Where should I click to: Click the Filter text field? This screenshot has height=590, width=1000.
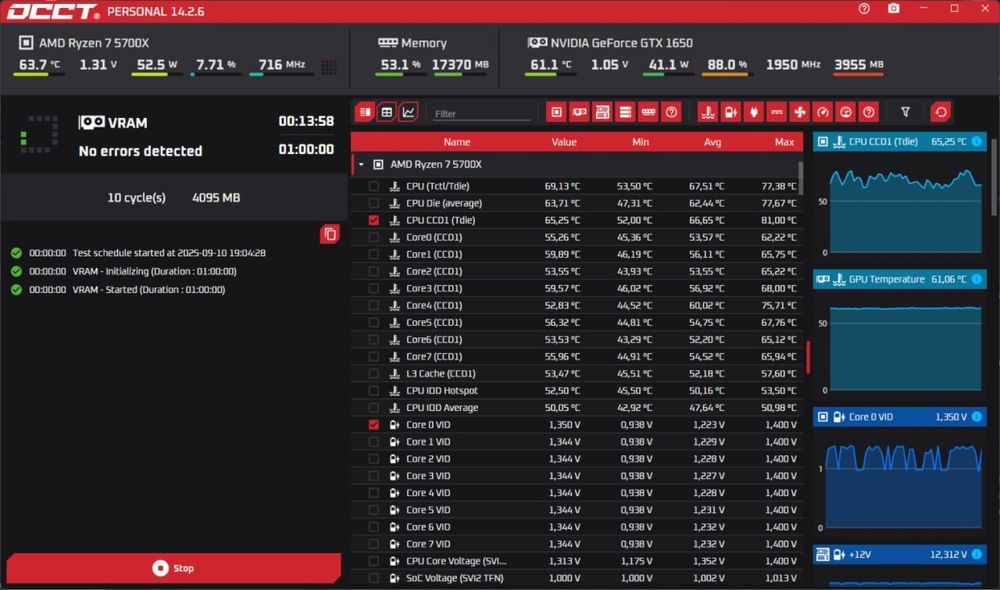[482, 114]
